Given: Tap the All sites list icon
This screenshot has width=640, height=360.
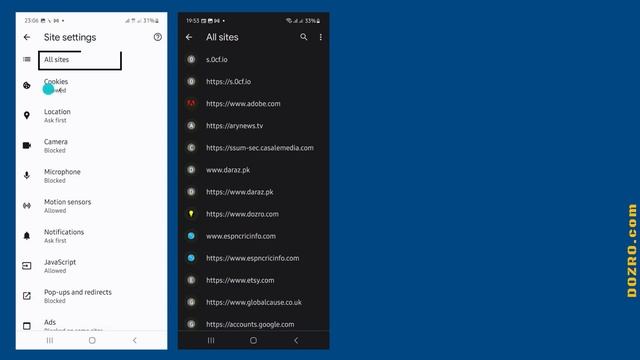Looking at the screenshot, I should tap(27, 60).
